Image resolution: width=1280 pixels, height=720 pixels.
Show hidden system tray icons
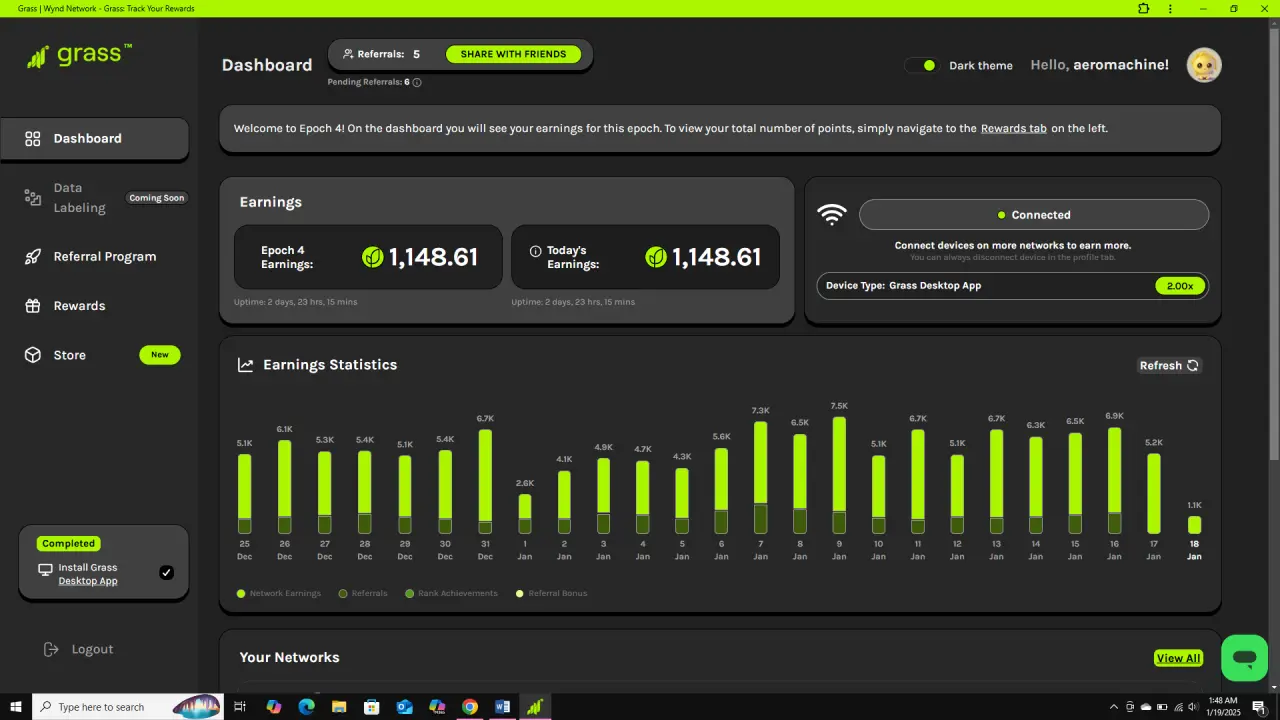click(1114, 707)
